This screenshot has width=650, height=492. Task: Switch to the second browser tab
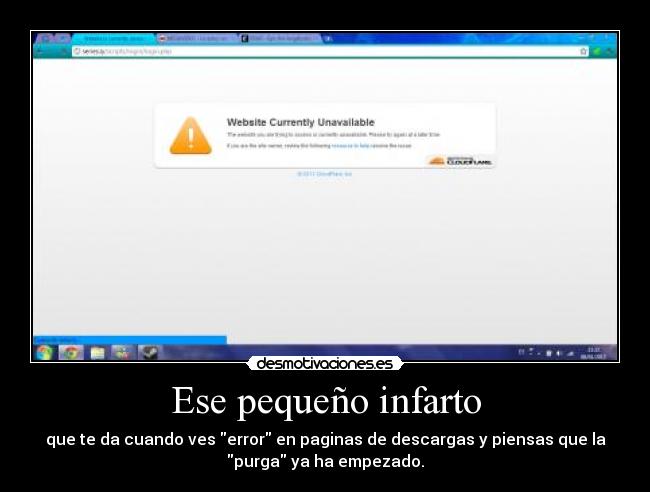196,39
